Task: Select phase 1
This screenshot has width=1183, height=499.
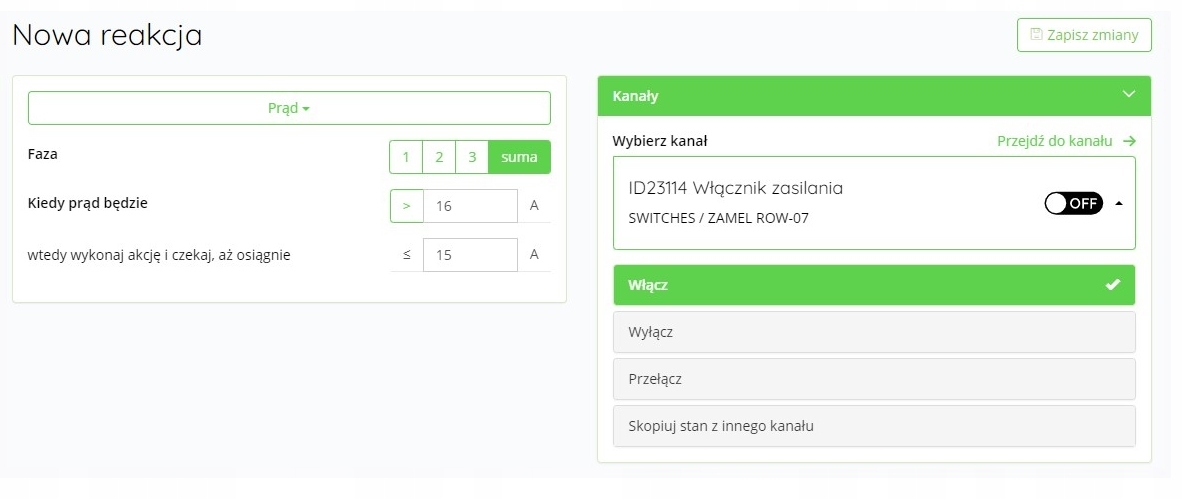Action: coord(405,157)
